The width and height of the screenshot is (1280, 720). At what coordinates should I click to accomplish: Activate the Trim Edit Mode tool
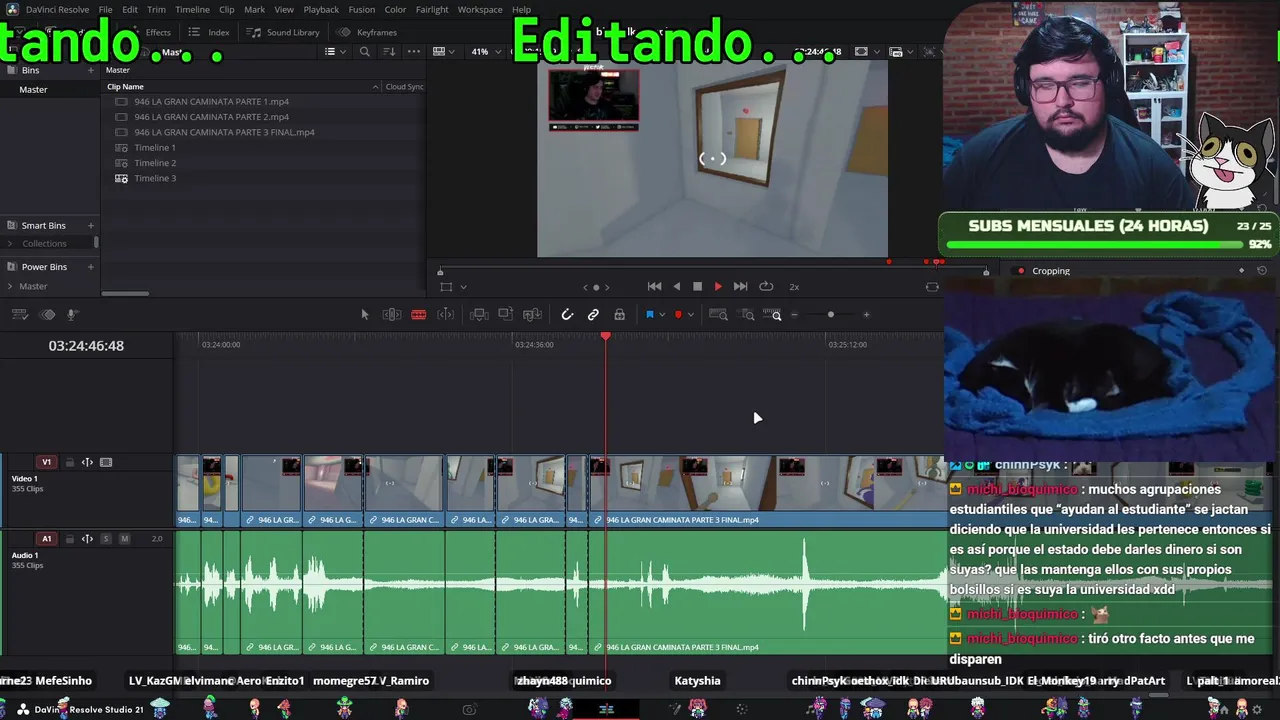coord(392,315)
